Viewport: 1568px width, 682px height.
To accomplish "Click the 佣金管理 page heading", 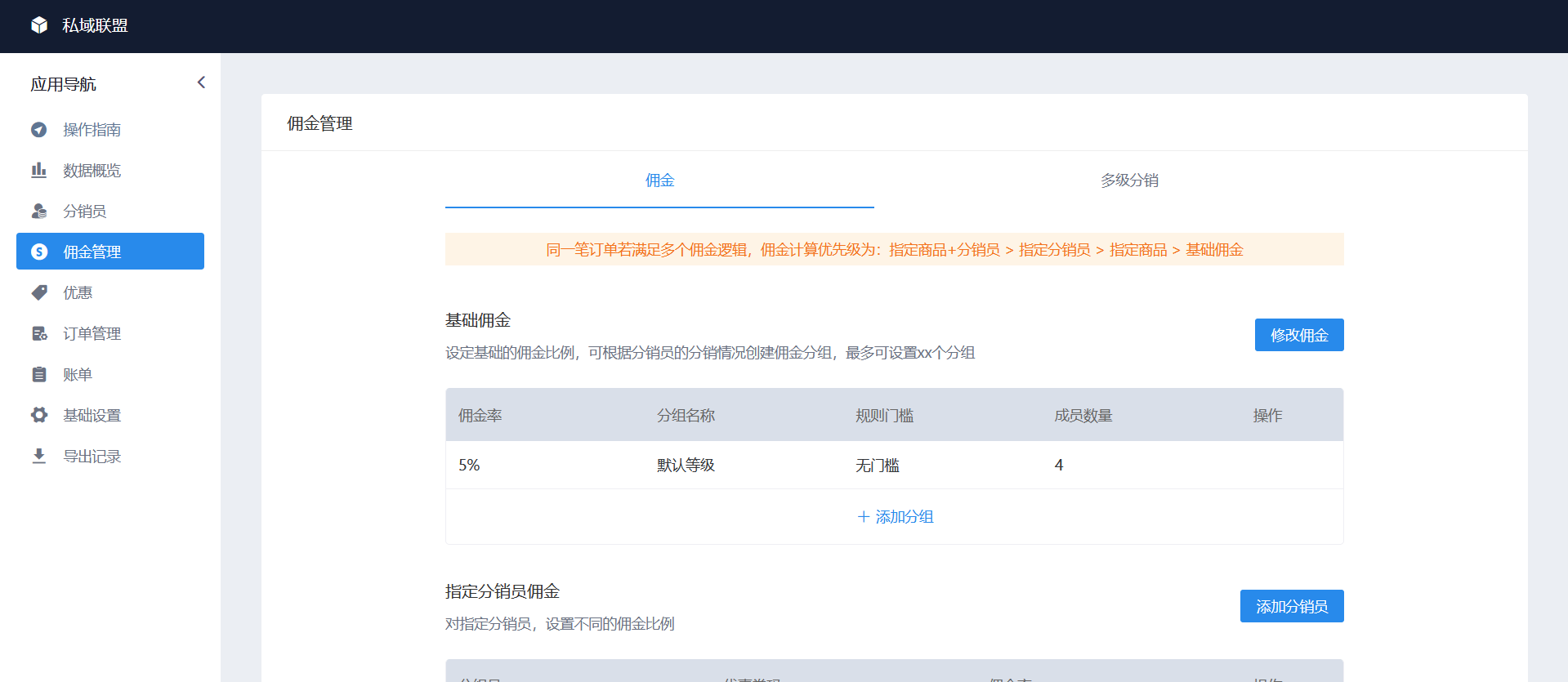I will tap(319, 123).
